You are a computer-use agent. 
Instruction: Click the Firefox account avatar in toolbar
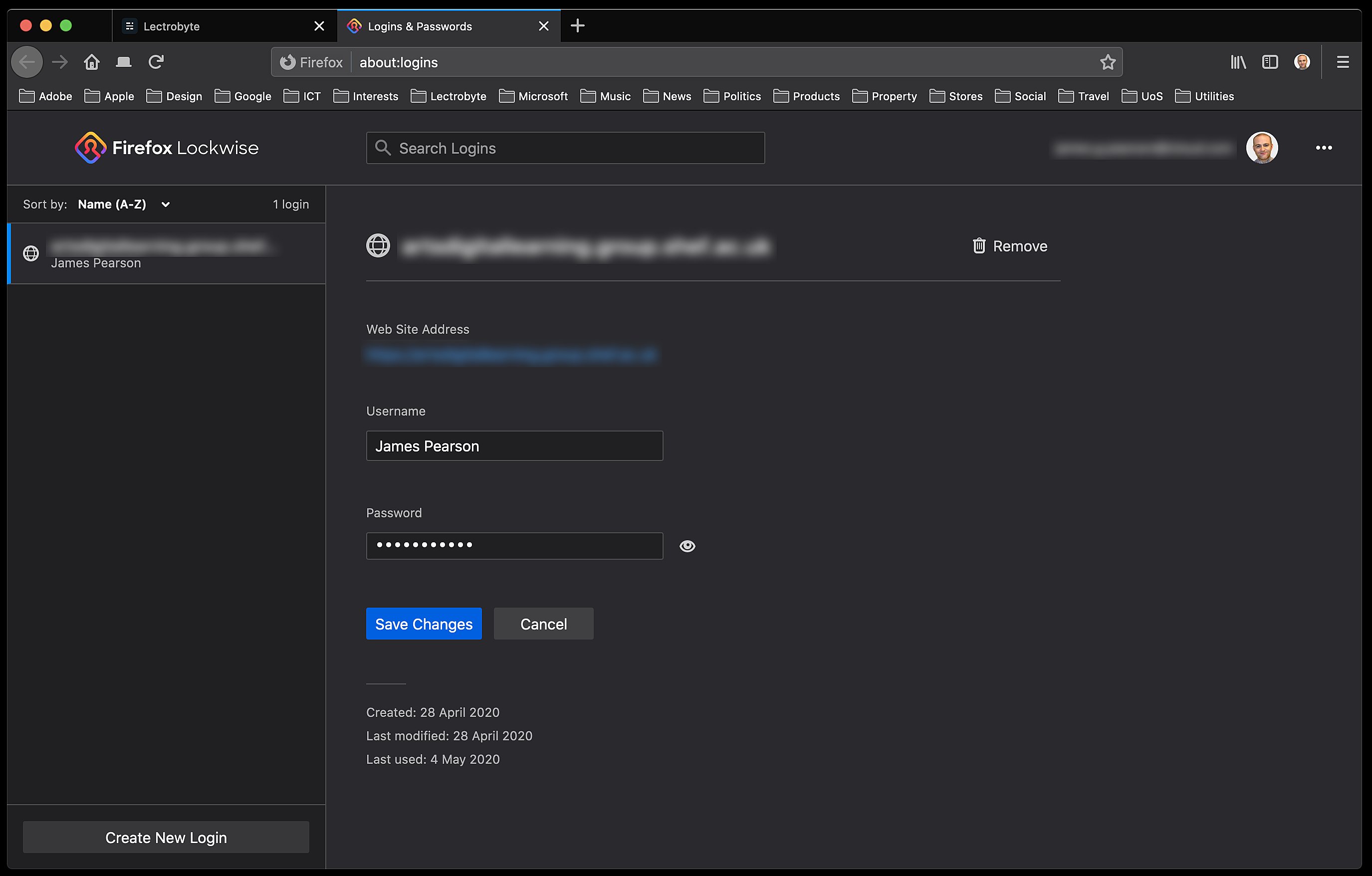pyautogui.click(x=1301, y=62)
